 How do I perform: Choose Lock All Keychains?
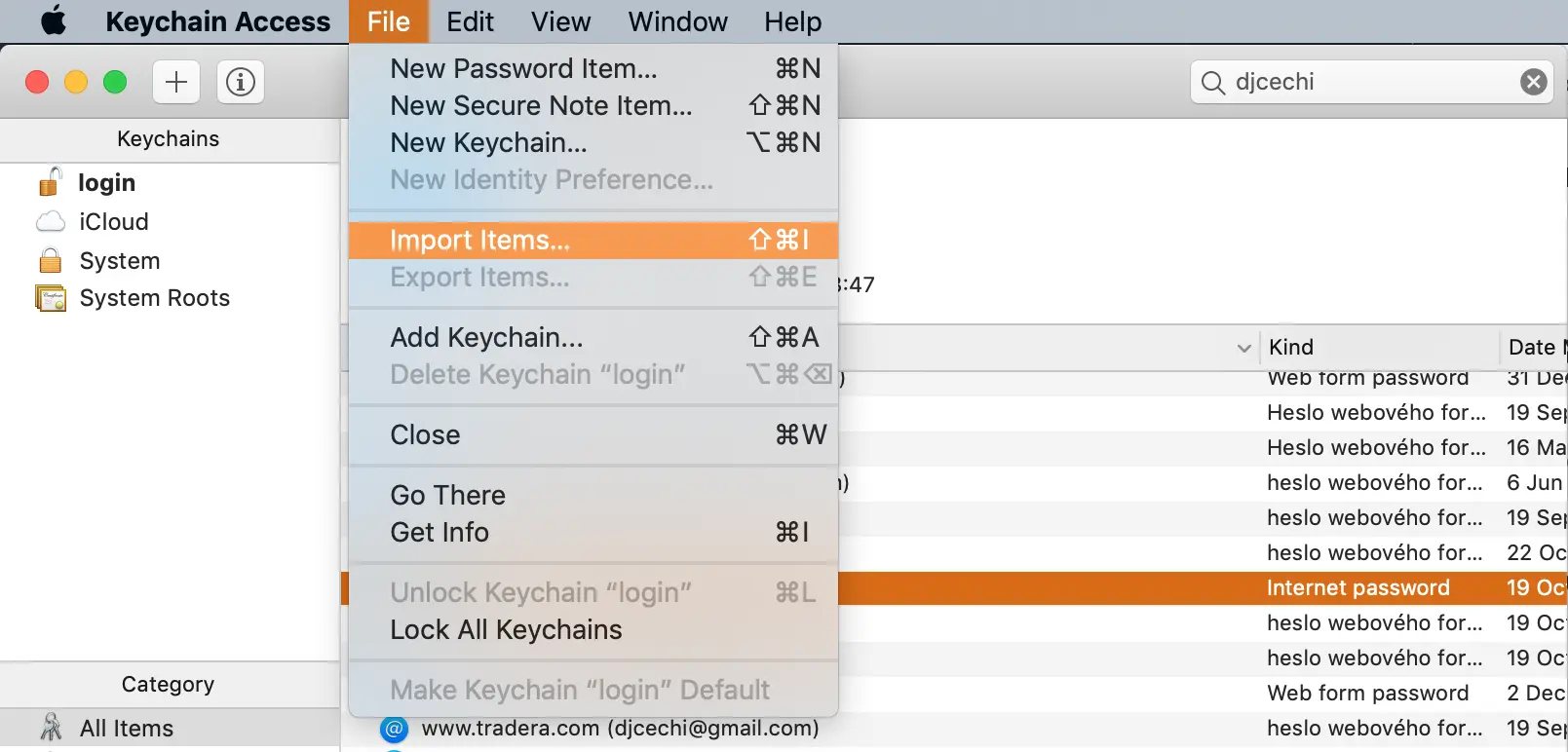pos(593,629)
